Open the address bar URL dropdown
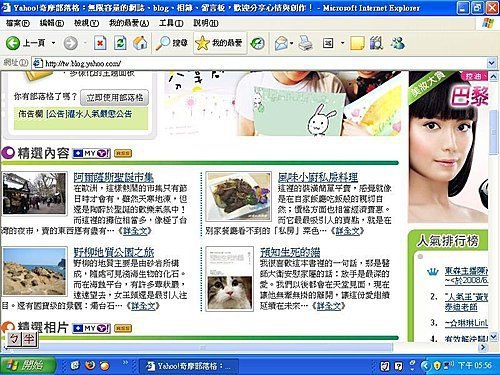 pyautogui.click(x=491, y=63)
